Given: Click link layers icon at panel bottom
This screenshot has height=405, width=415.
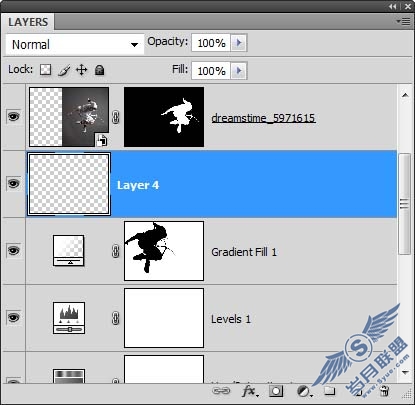Looking at the screenshot, I should (221, 391).
